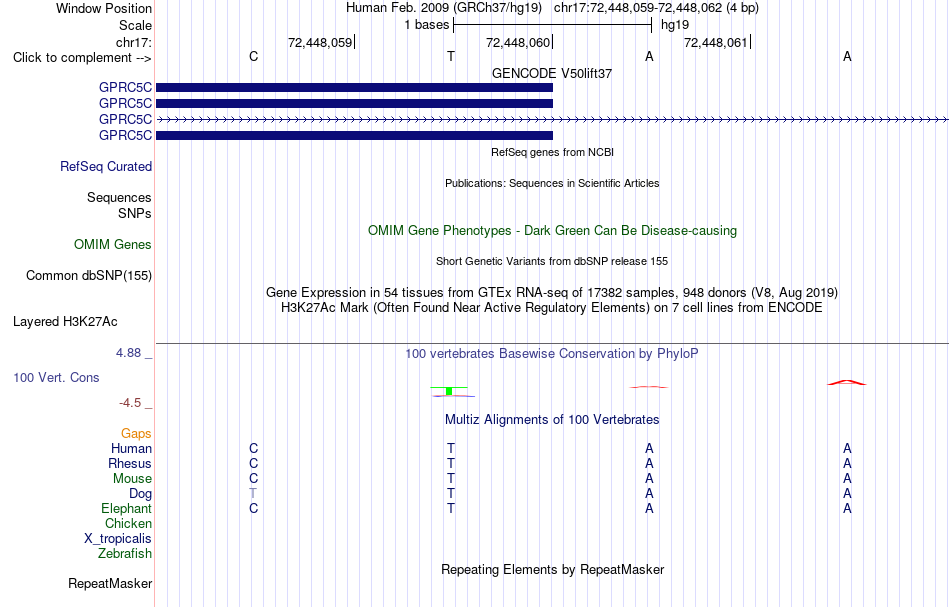This screenshot has width=950, height=607.
Task: Click the 'Elephant' alignment row label
Action: click(127, 509)
